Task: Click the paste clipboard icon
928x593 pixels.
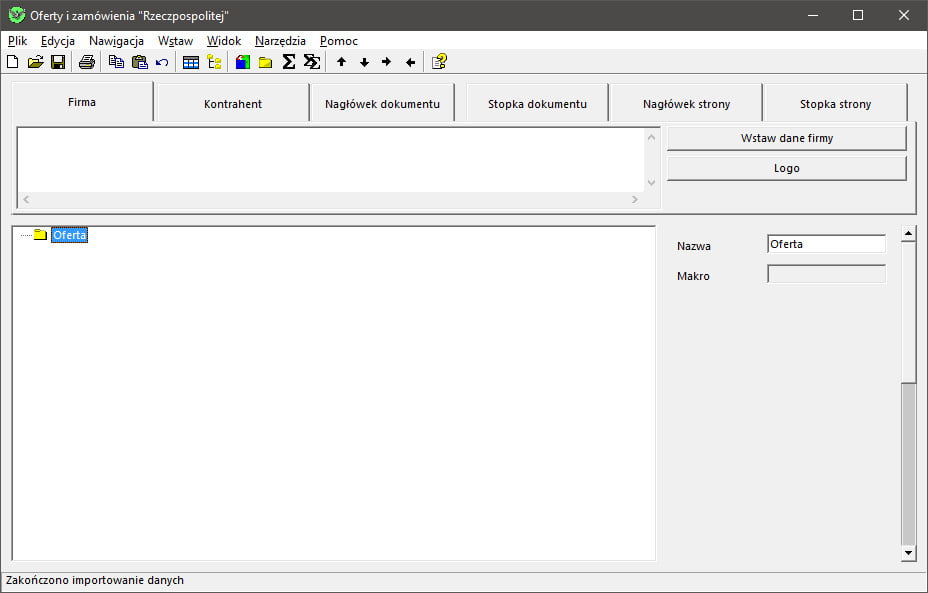Action: (140, 62)
